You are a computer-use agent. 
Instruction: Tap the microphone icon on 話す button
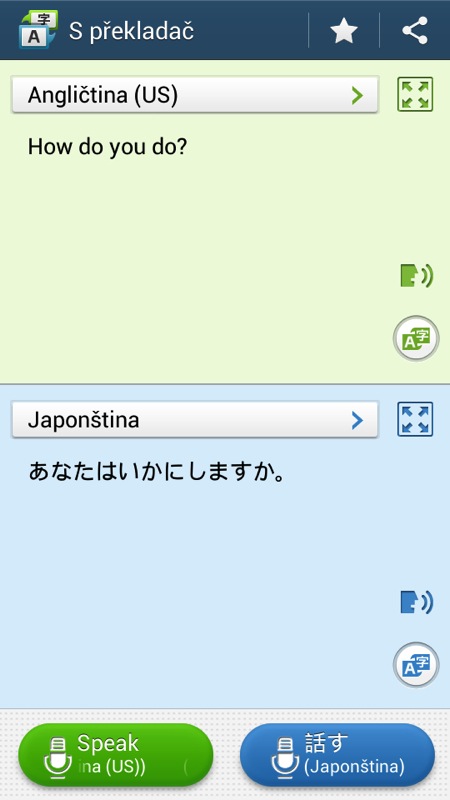tap(285, 757)
